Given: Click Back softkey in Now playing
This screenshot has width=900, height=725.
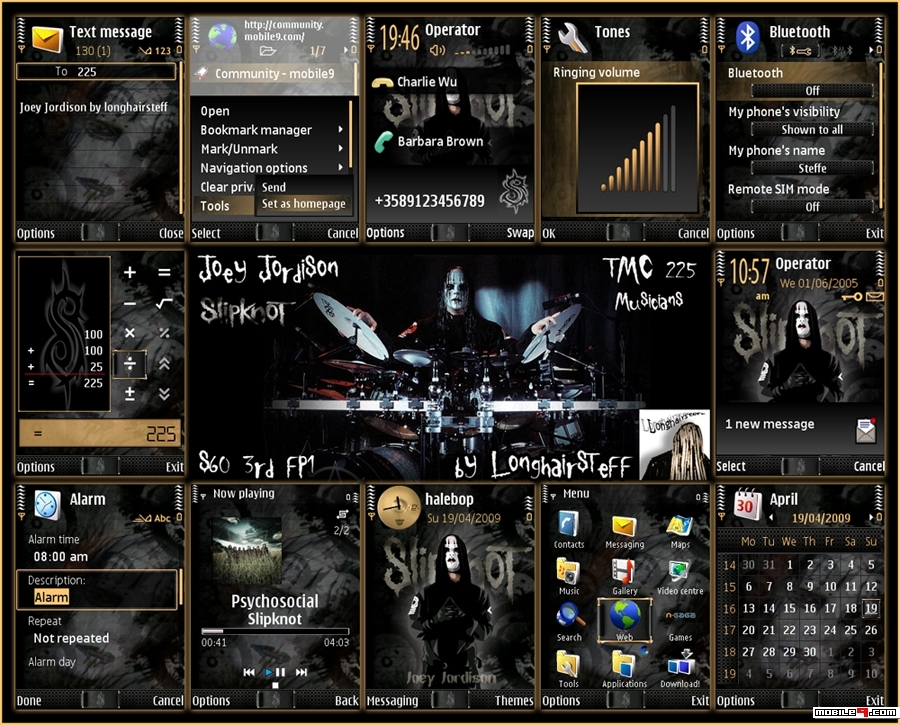Looking at the screenshot, I should (x=347, y=700).
